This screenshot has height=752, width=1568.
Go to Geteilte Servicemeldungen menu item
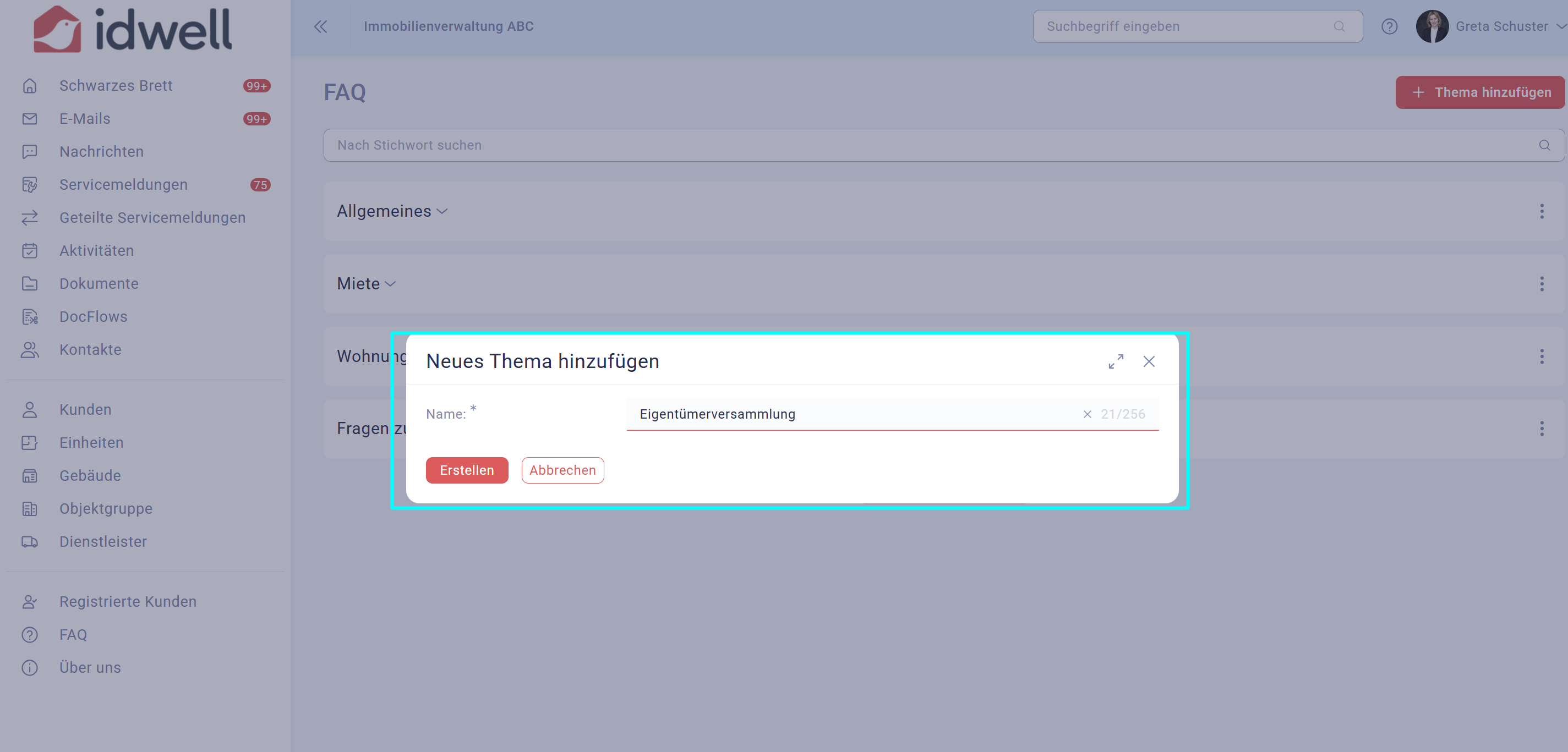[152, 218]
